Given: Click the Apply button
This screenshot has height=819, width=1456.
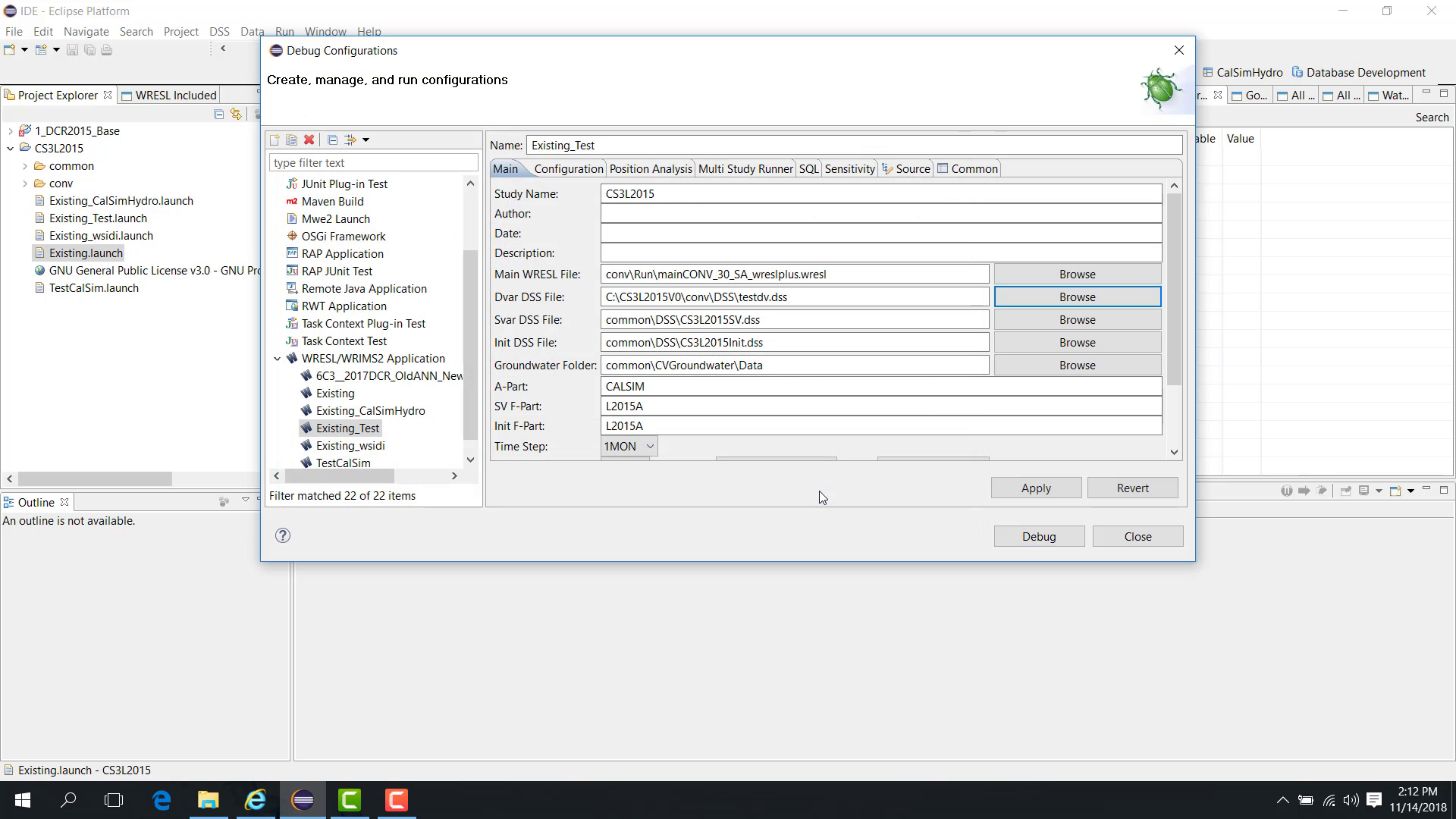Looking at the screenshot, I should [1036, 488].
